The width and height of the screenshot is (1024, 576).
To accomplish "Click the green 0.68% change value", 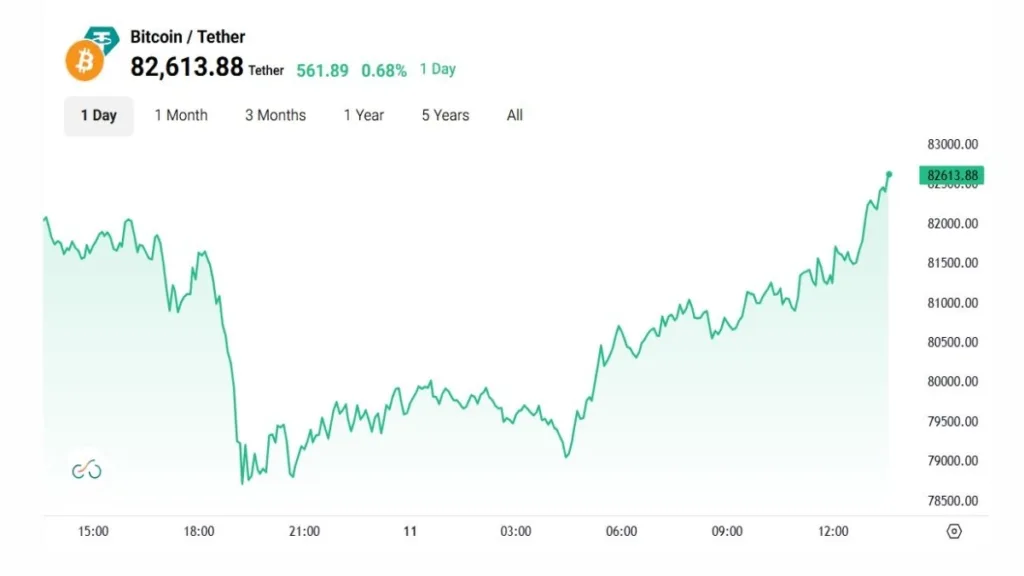I will click(384, 70).
